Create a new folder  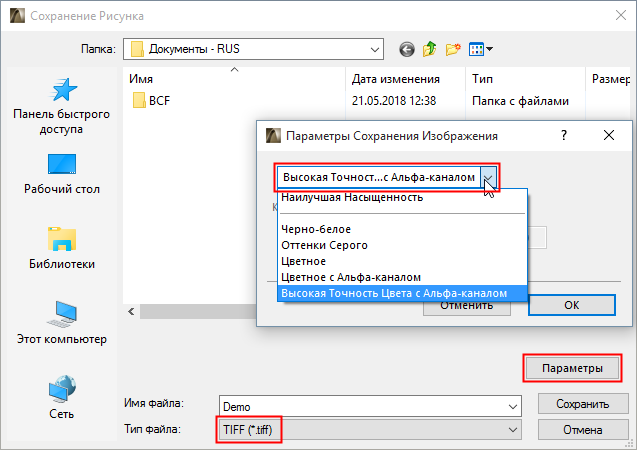click(x=453, y=49)
